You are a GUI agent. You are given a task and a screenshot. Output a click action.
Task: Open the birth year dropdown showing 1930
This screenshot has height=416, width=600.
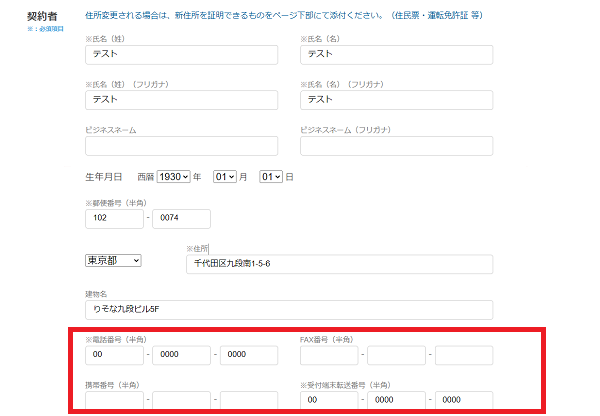[x=173, y=177]
